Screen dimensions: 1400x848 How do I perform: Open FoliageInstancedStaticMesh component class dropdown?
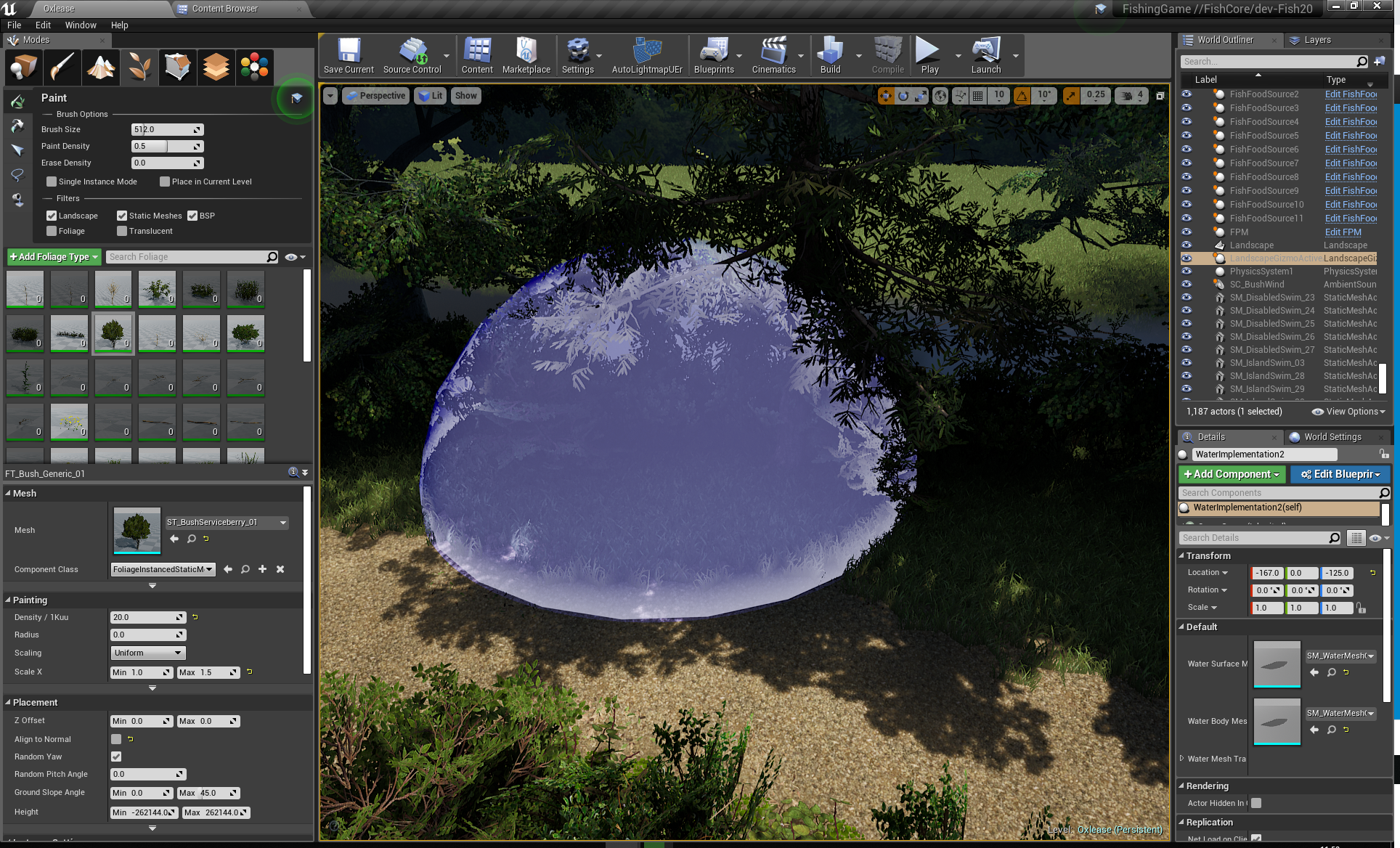coord(163,569)
